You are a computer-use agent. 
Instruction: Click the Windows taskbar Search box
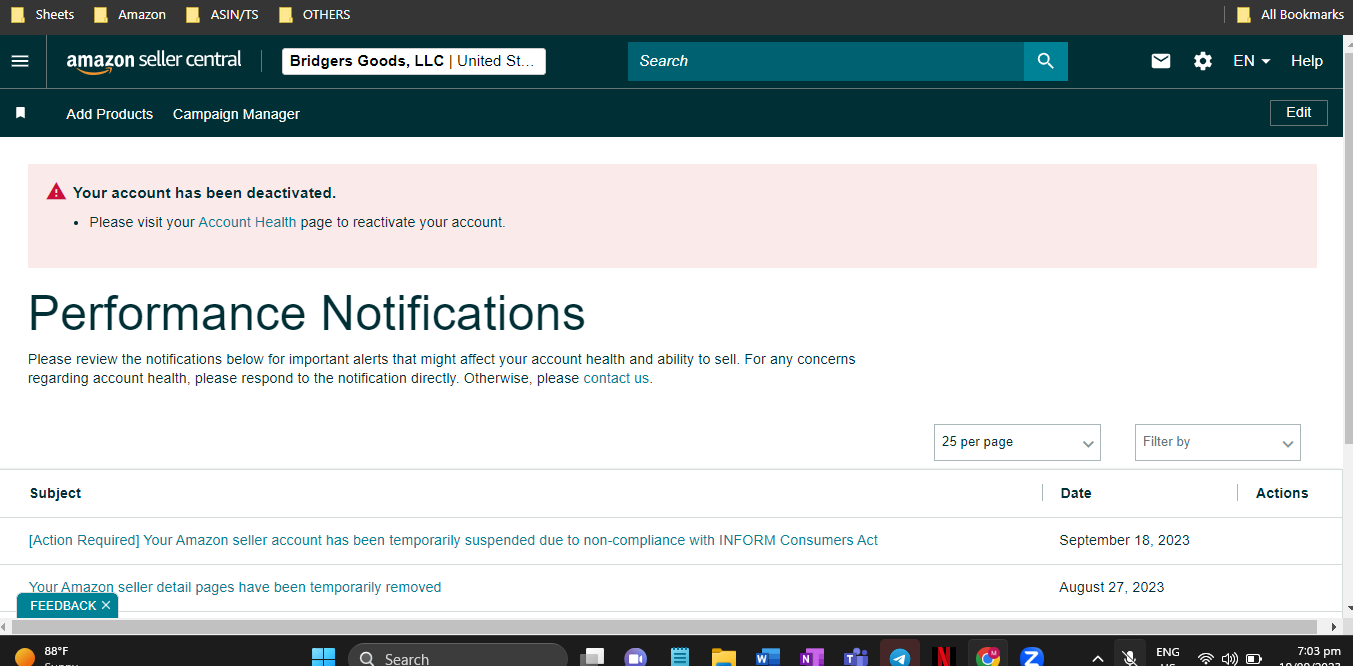pos(458,657)
